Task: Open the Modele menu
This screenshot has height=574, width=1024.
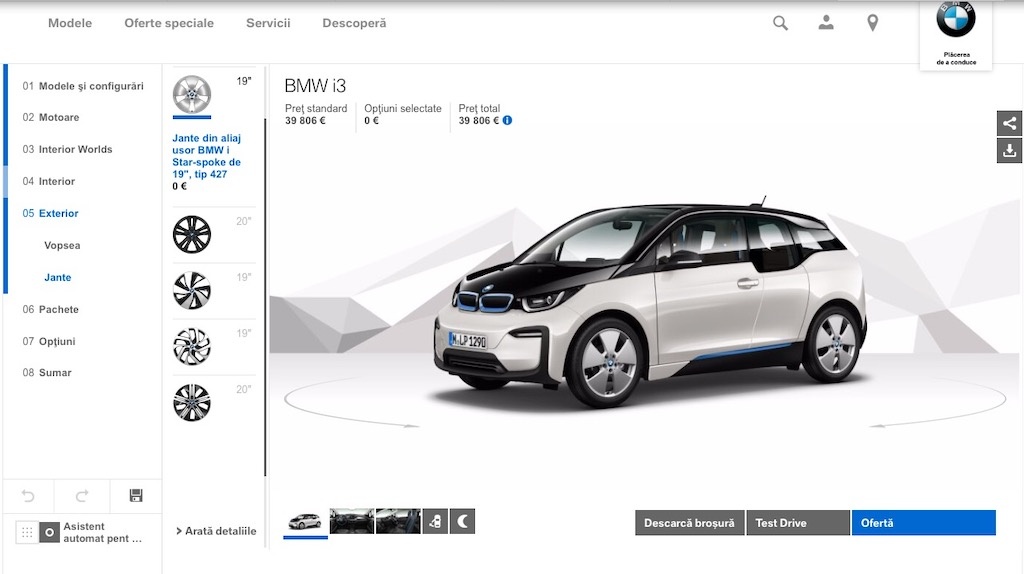Action: pos(70,23)
